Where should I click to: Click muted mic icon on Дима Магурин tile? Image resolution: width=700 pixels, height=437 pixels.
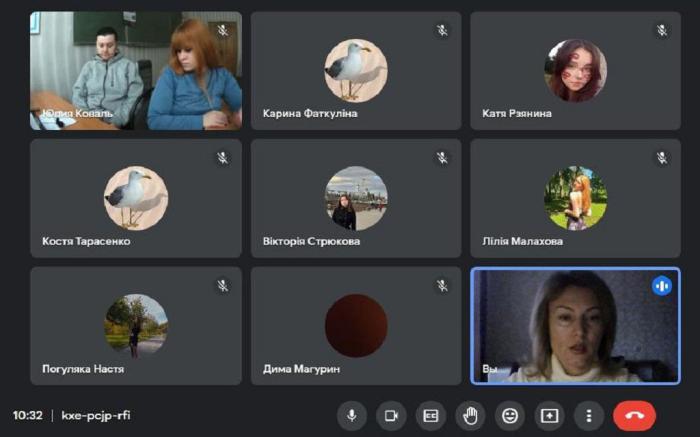pyautogui.click(x=442, y=286)
